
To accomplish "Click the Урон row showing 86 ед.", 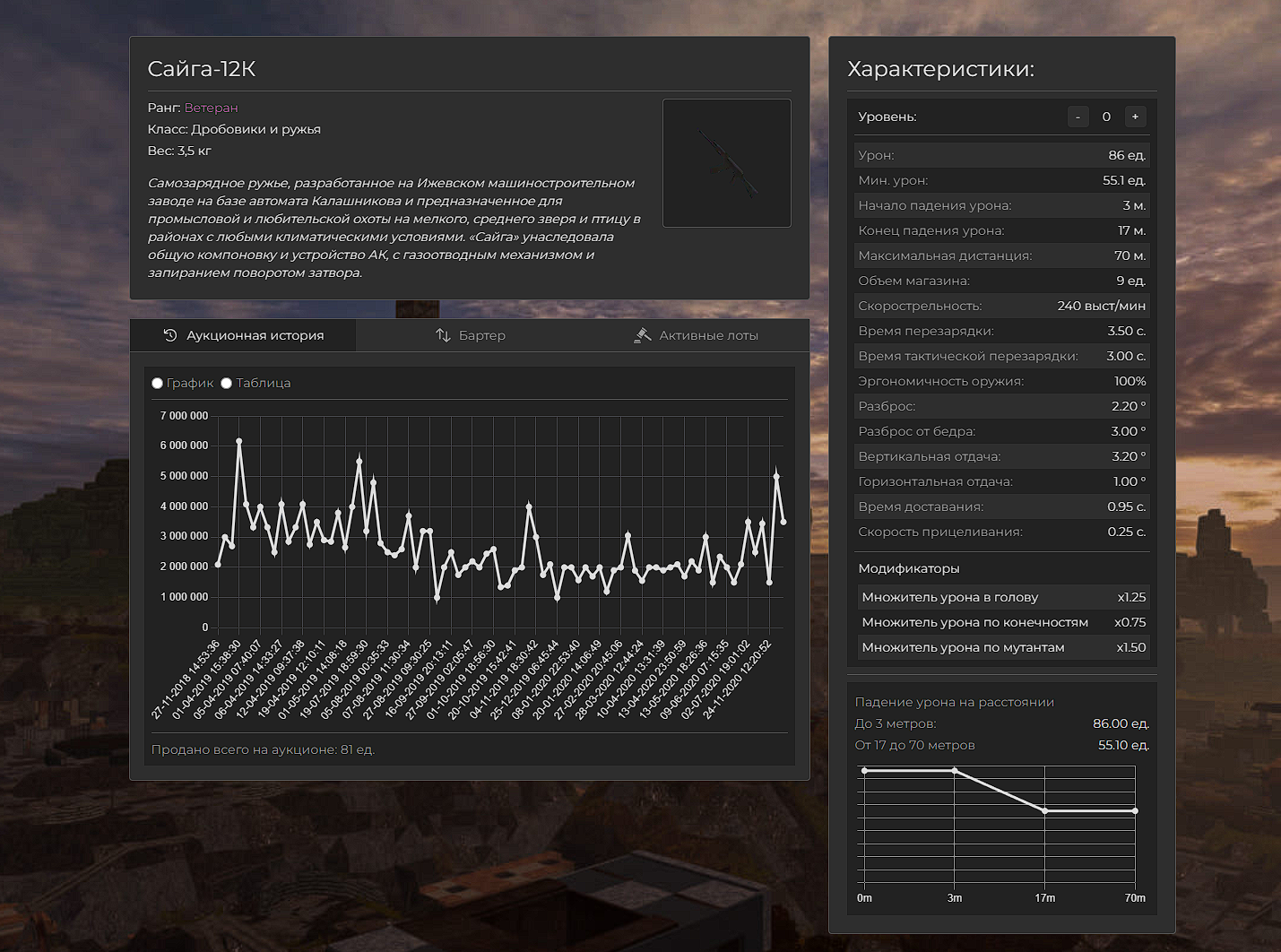I will click(x=1002, y=155).
